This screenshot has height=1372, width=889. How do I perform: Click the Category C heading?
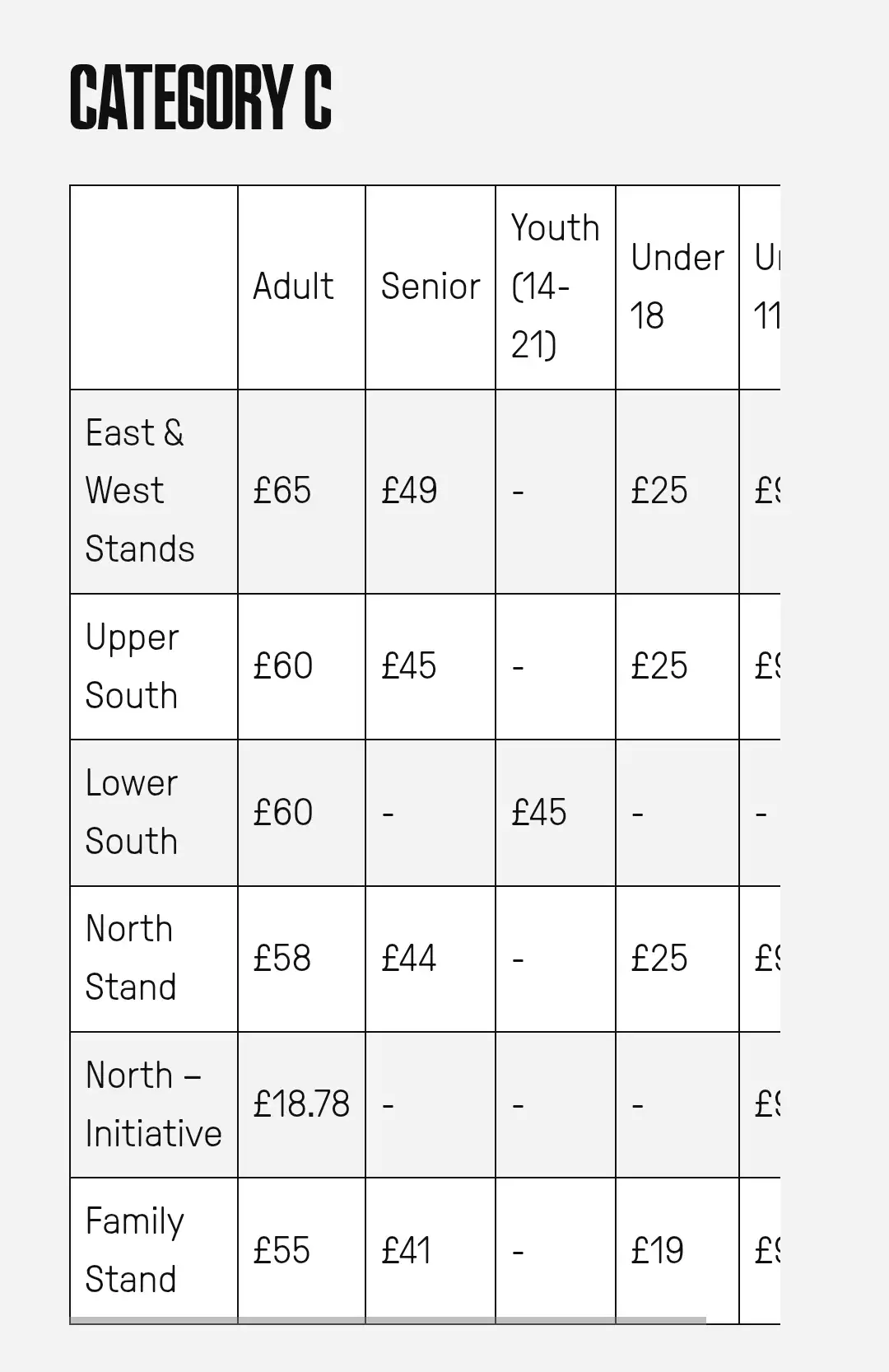[x=201, y=98]
